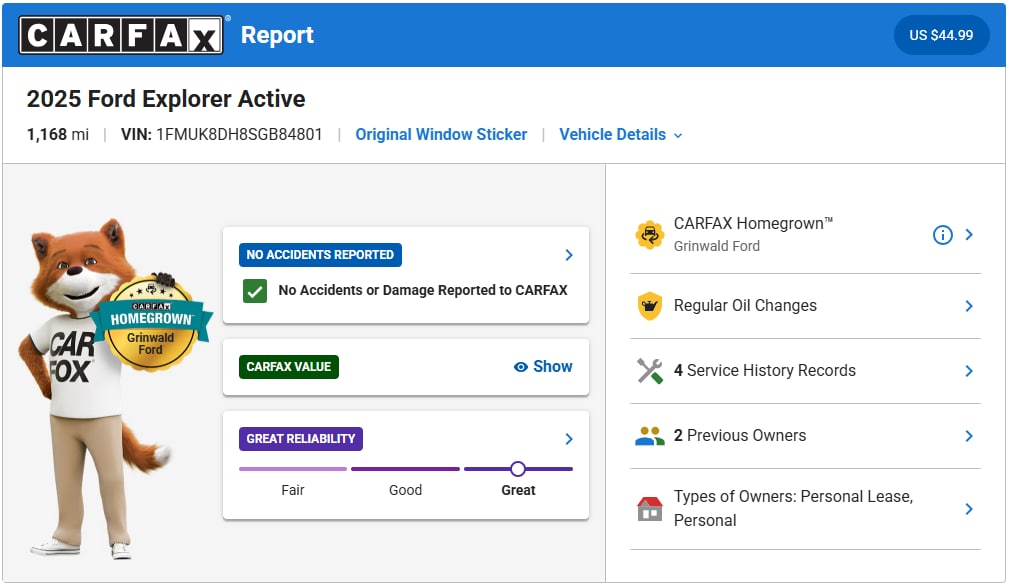Viewport: 1010px width, 587px height.
Task: Open the 2 Previous Owners row
Action: coord(805,436)
